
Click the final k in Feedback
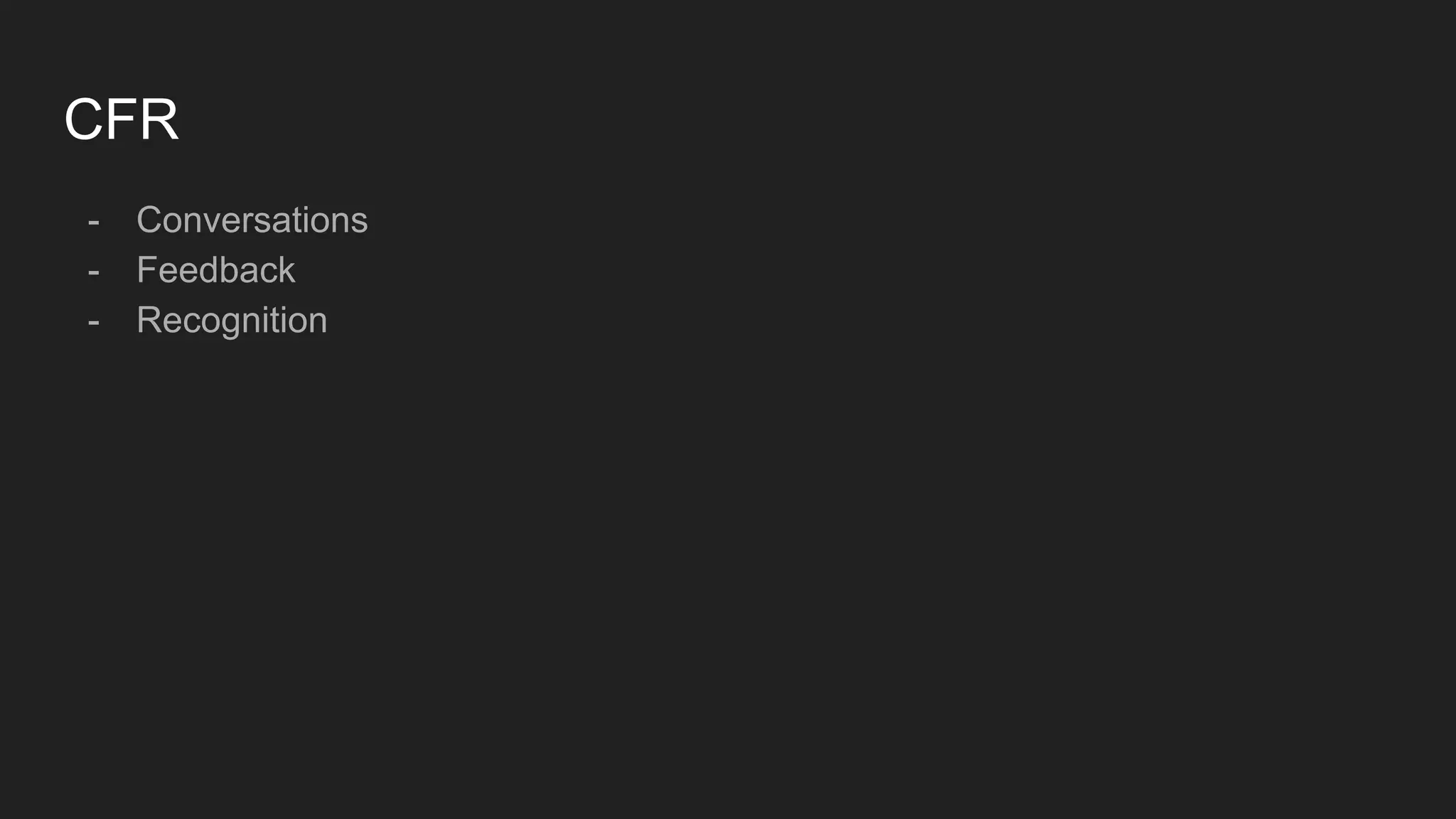pyautogui.click(x=287, y=270)
